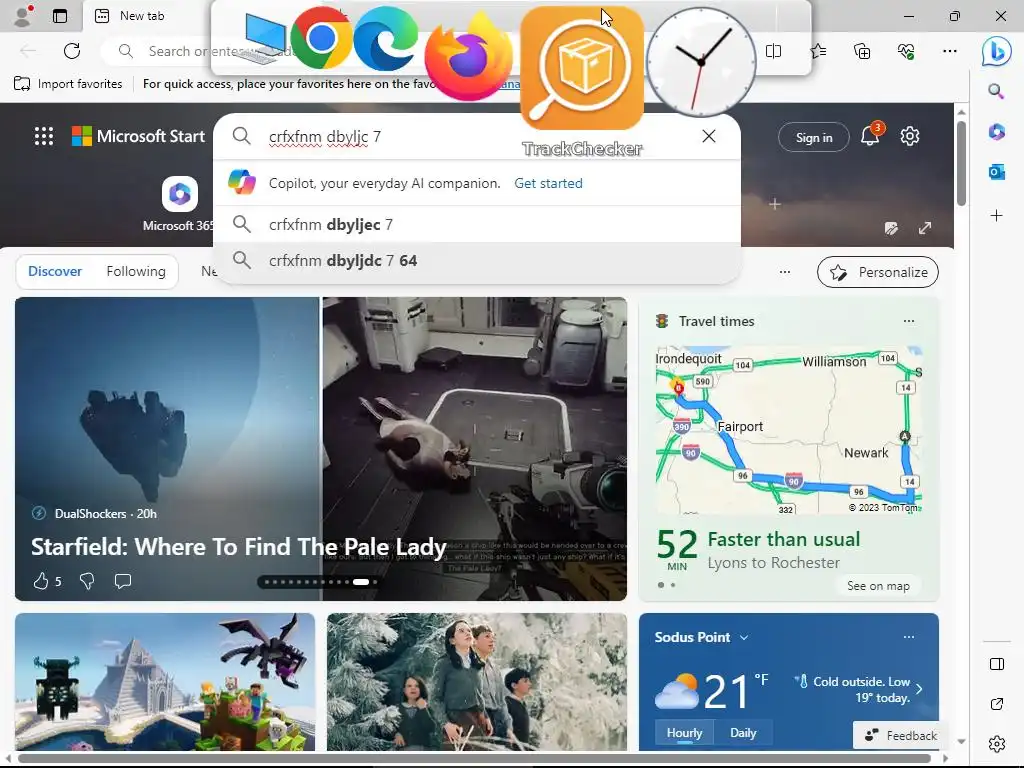The height and width of the screenshot is (768, 1024).
Task: Open Firefox icon in the overlay
Action: point(468,56)
